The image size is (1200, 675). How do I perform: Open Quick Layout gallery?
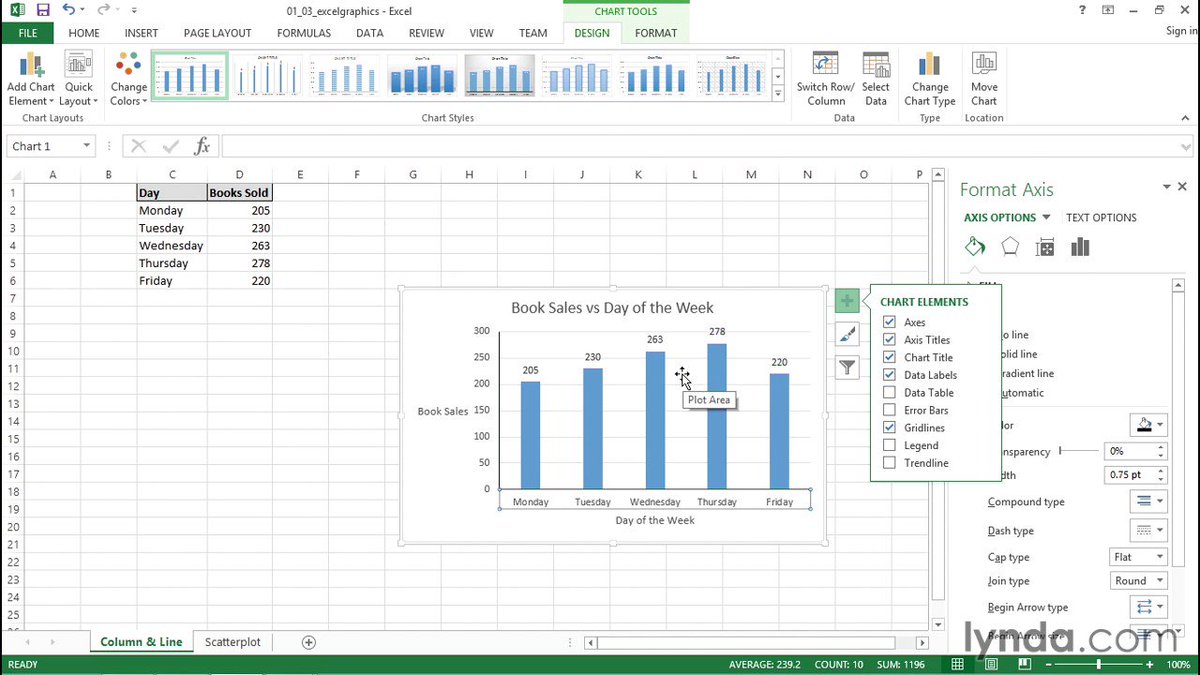coord(79,79)
